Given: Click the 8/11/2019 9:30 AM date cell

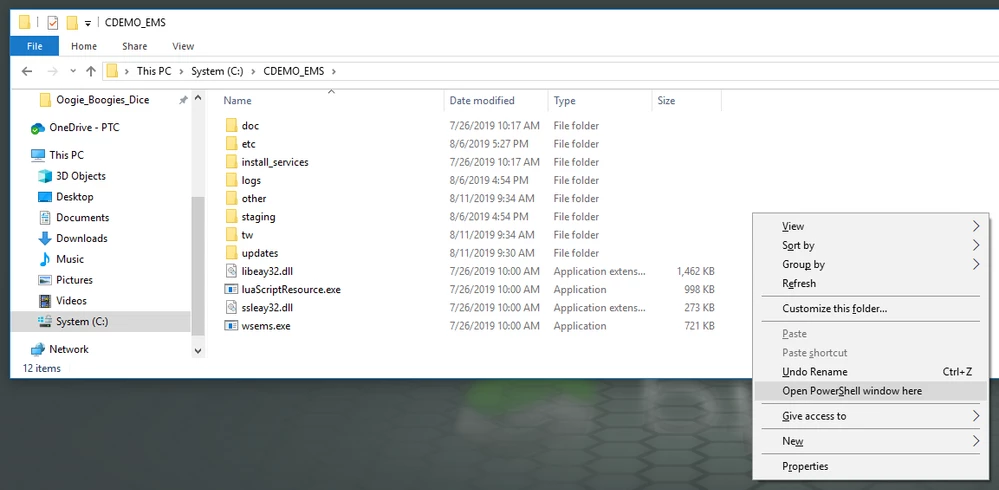Looking at the screenshot, I should click(x=492, y=253).
